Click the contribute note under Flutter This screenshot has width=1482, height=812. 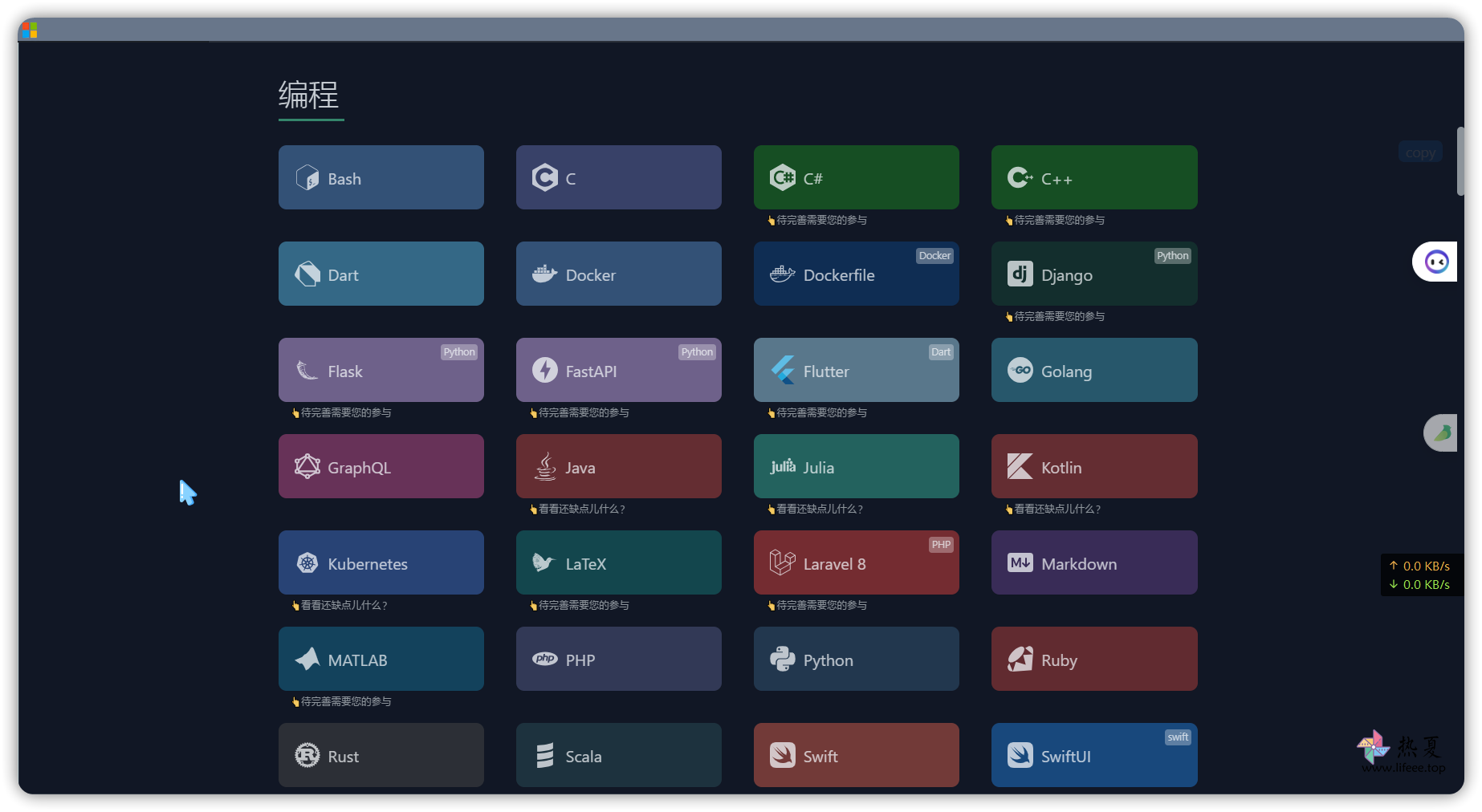tap(817, 412)
